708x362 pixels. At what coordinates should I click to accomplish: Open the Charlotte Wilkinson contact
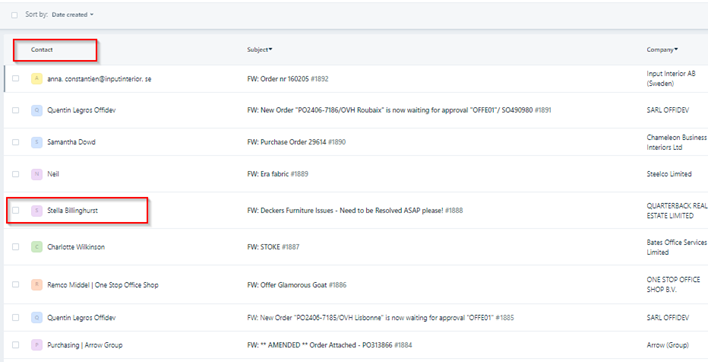click(x=76, y=247)
